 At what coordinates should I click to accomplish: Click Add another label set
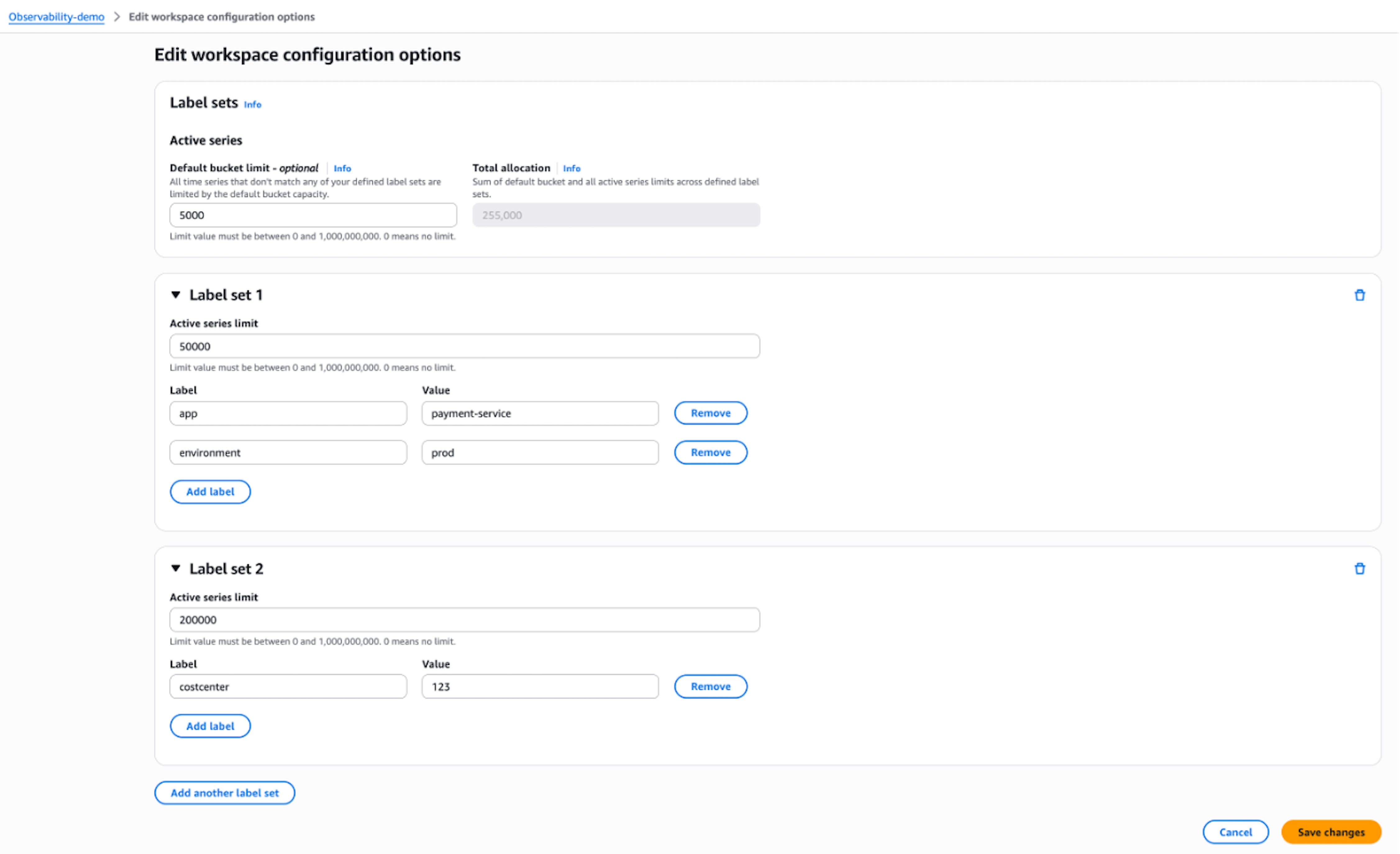tap(225, 793)
